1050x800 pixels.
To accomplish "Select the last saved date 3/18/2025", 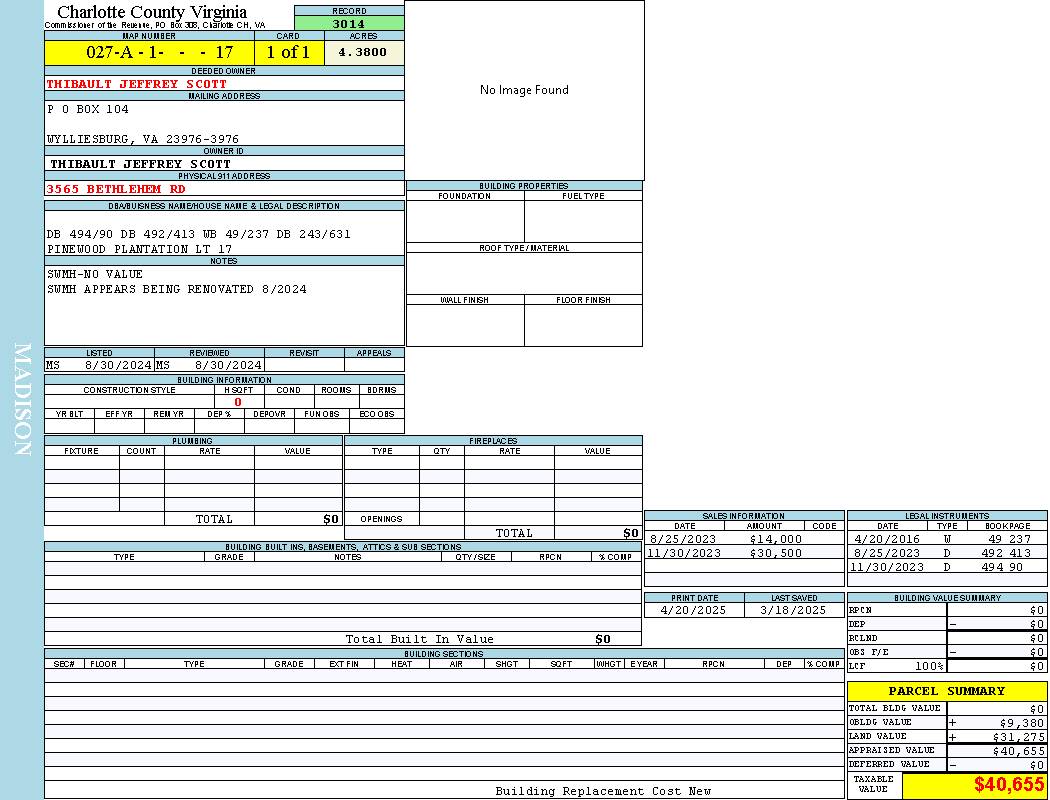I will click(x=793, y=610).
